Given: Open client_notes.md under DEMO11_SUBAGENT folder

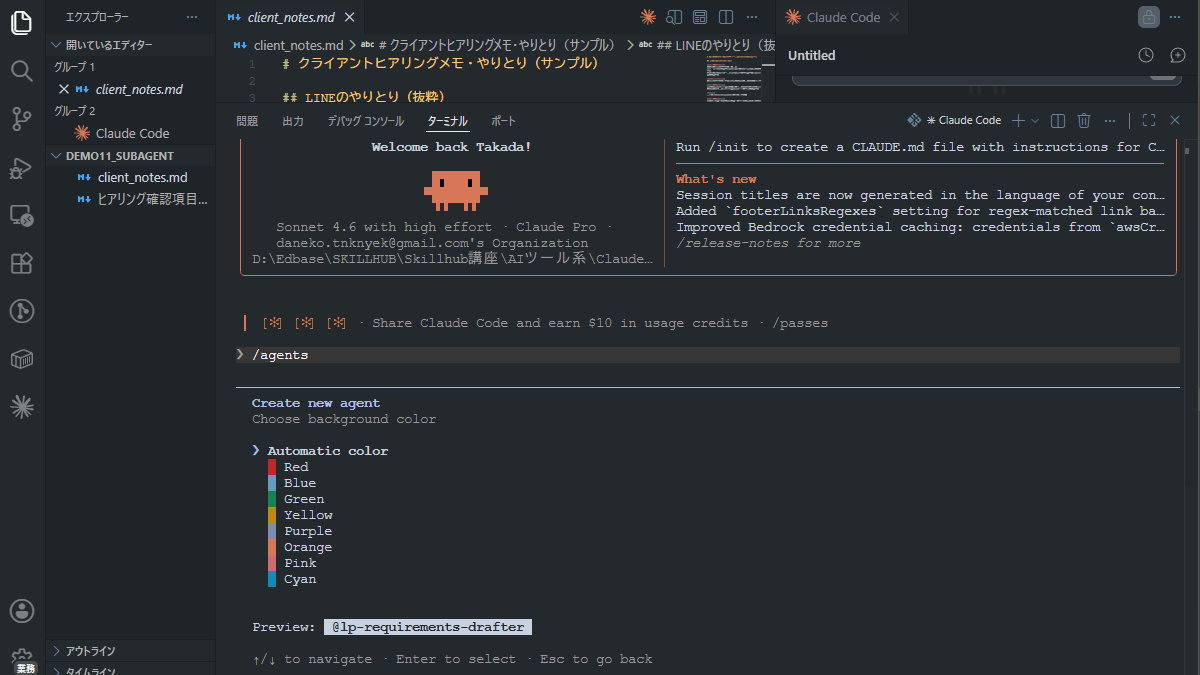Looking at the screenshot, I should pyautogui.click(x=131, y=177).
